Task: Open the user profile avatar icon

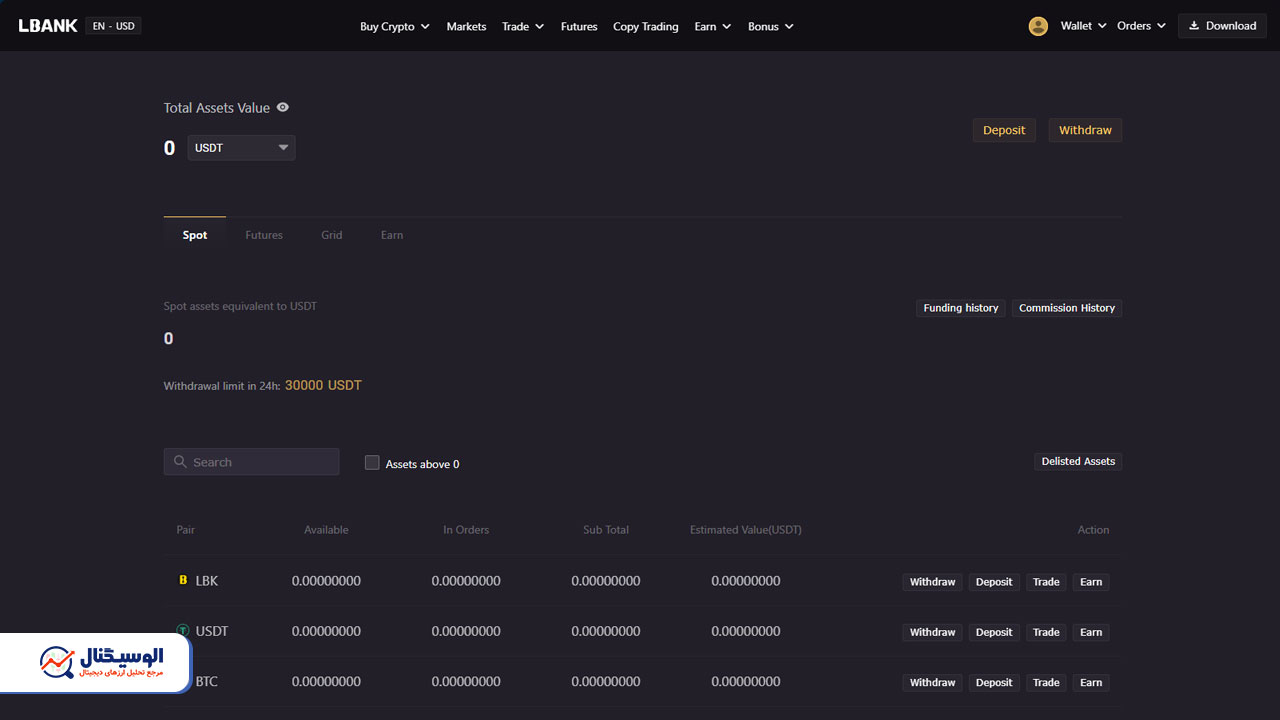Action: (x=1038, y=26)
